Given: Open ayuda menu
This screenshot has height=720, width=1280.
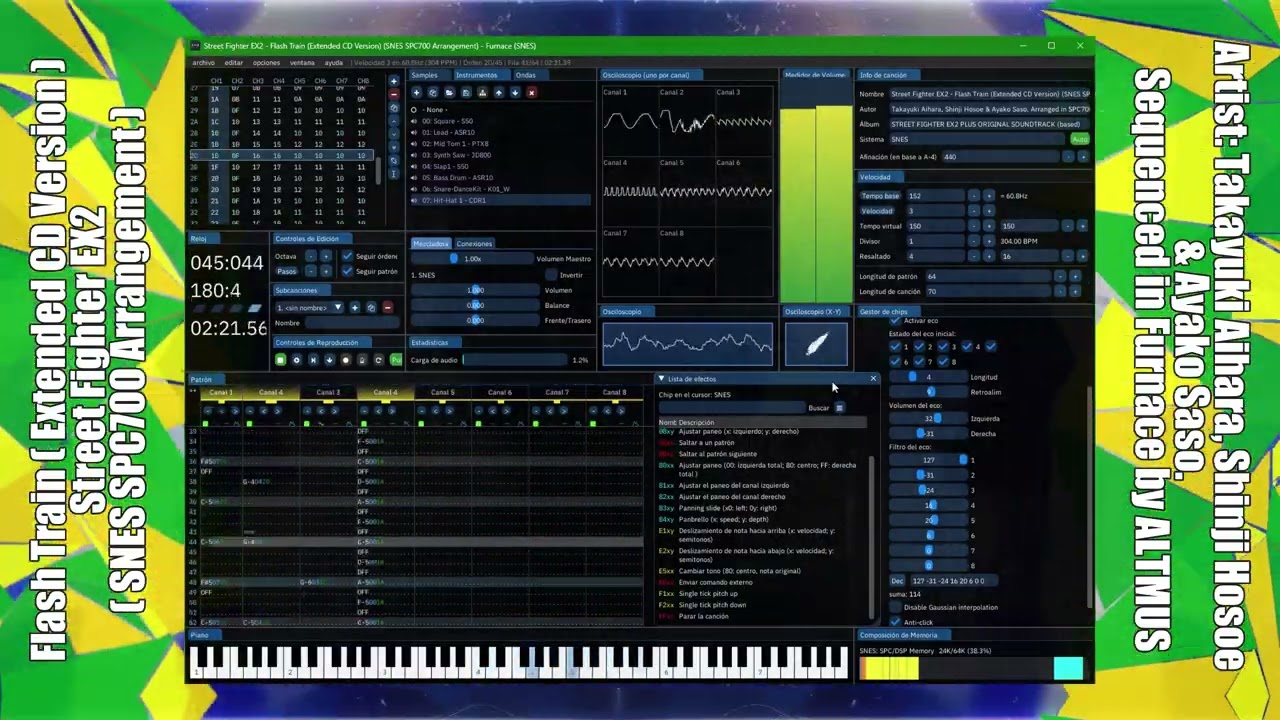Looking at the screenshot, I should click(334, 62).
